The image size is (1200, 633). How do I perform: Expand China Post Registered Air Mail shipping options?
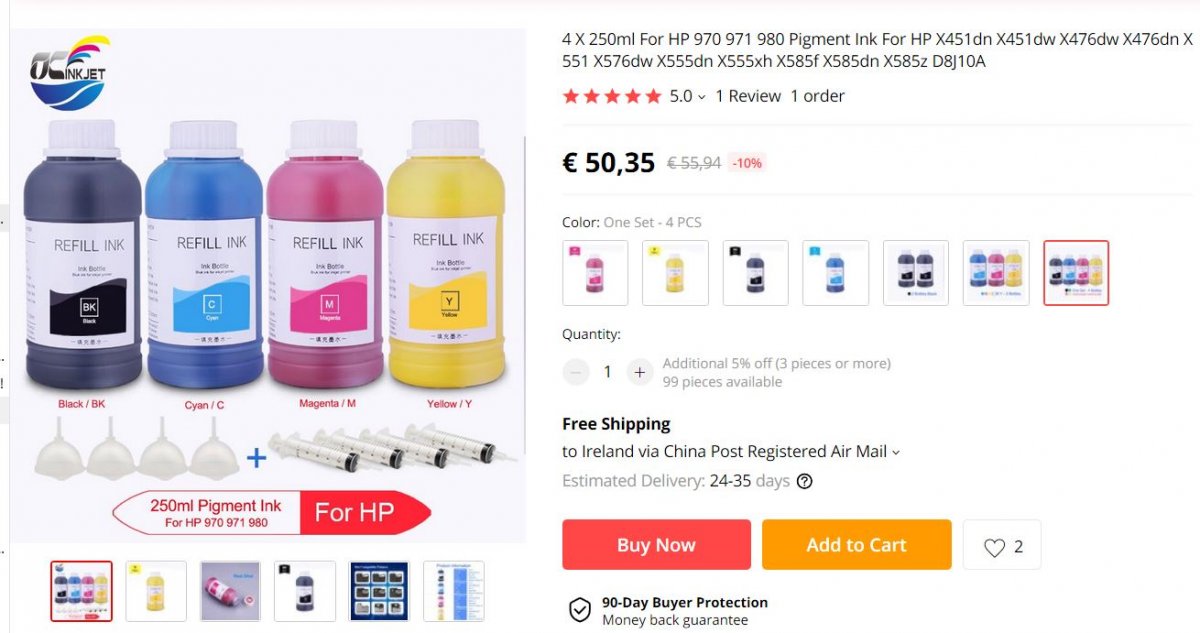point(896,452)
